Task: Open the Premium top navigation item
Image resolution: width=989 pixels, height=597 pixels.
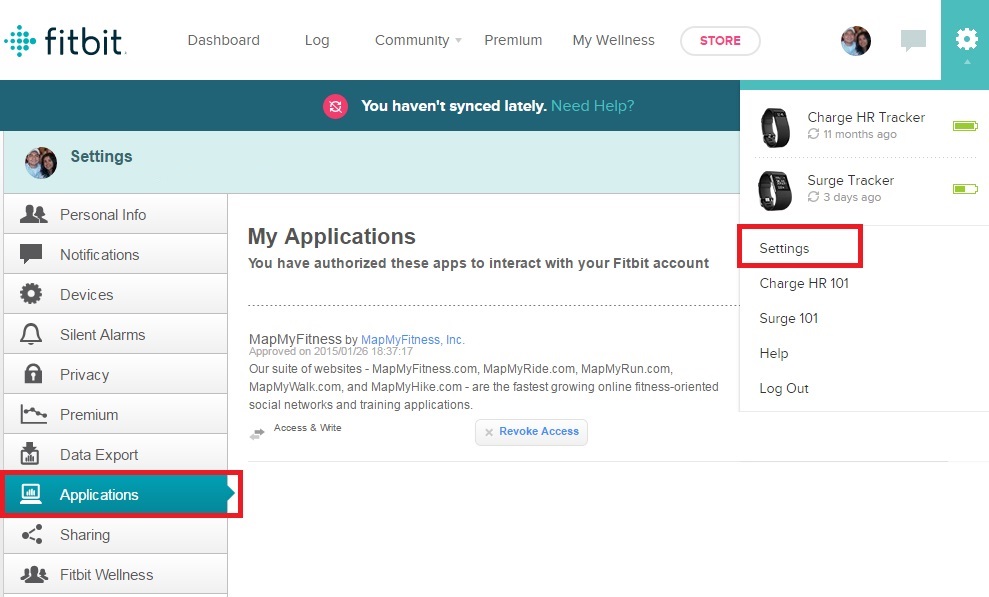Action: click(x=513, y=40)
